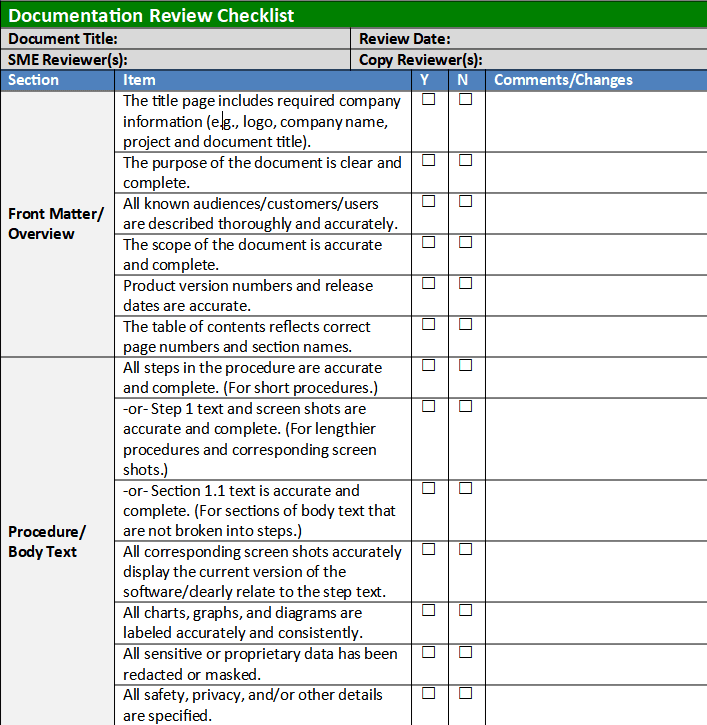Image resolution: width=707 pixels, height=725 pixels.
Task: Mark N for known audiences described thoroughly
Action: (465, 201)
